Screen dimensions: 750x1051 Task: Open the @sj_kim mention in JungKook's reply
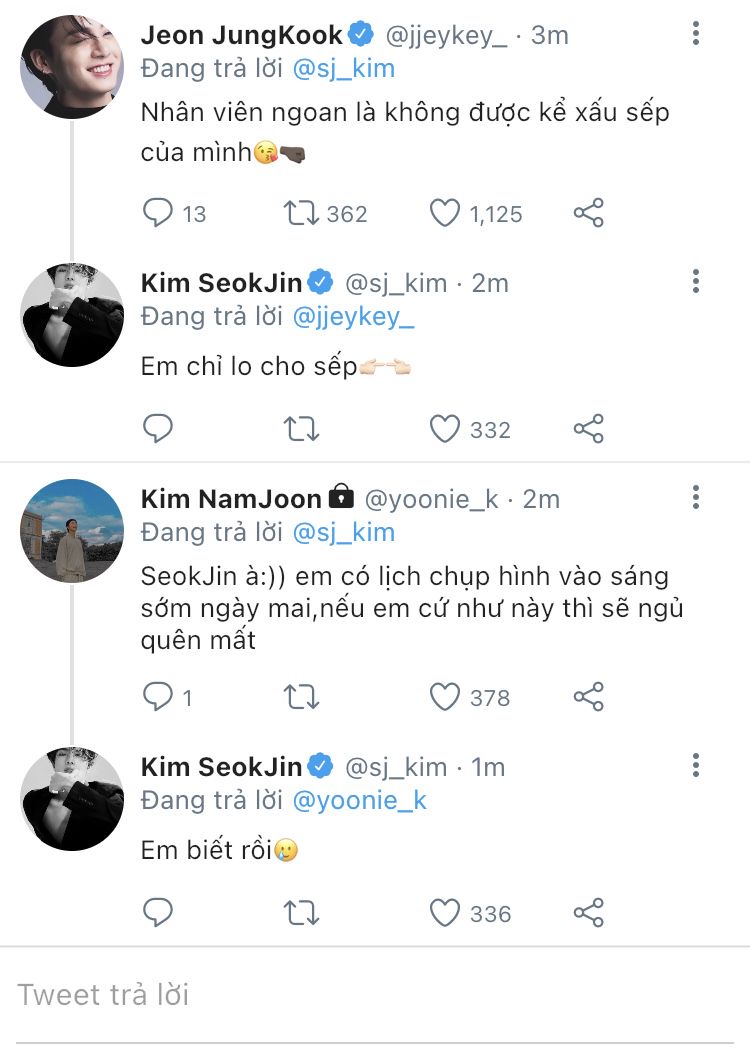click(343, 68)
